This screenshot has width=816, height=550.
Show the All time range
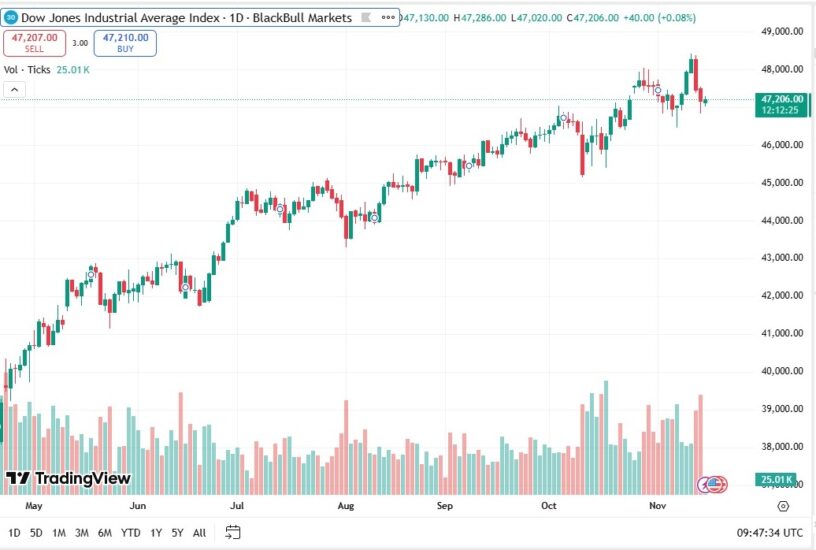tap(200, 532)
